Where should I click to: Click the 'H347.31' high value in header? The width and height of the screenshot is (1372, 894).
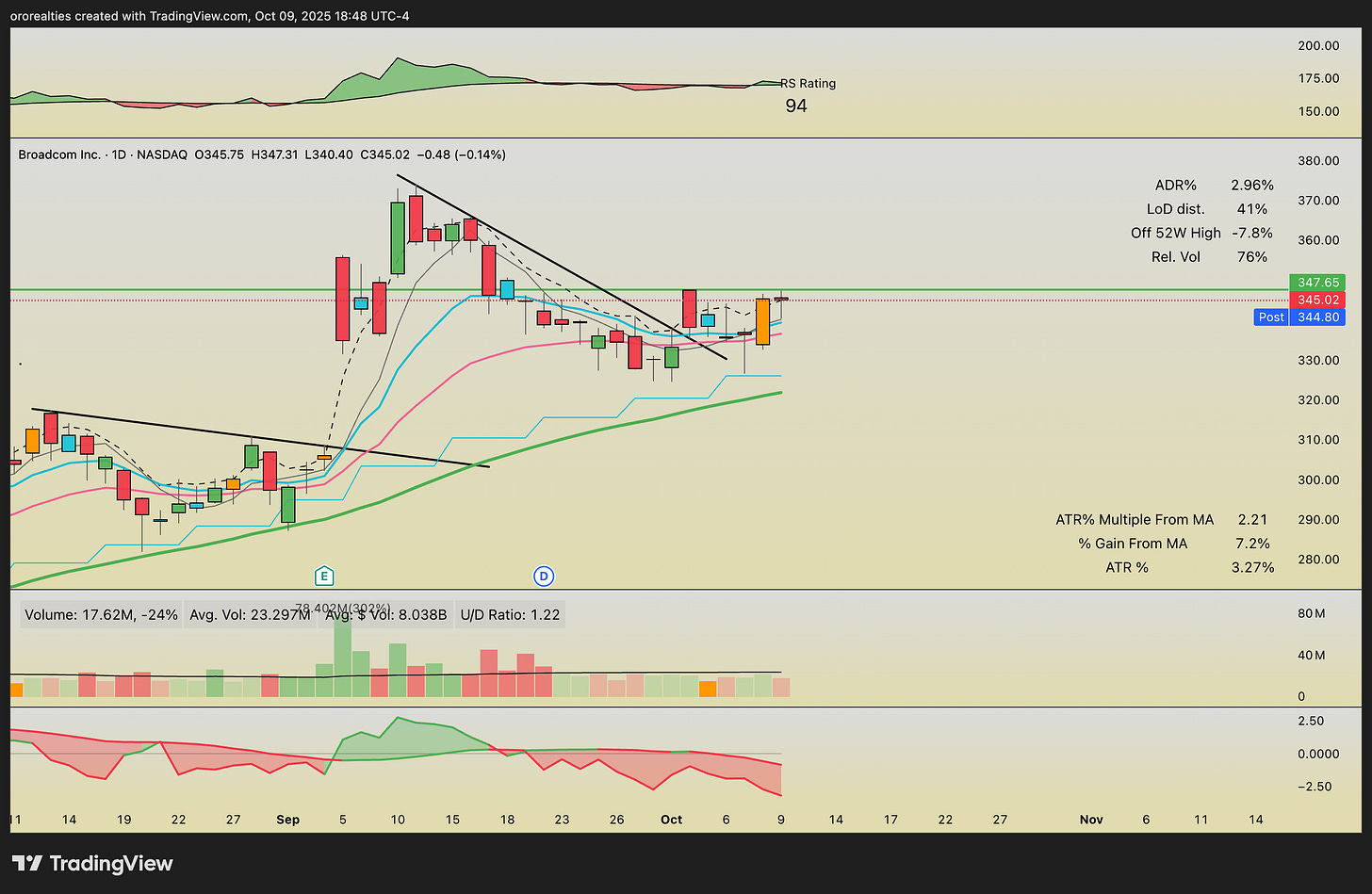click(274, 154)
